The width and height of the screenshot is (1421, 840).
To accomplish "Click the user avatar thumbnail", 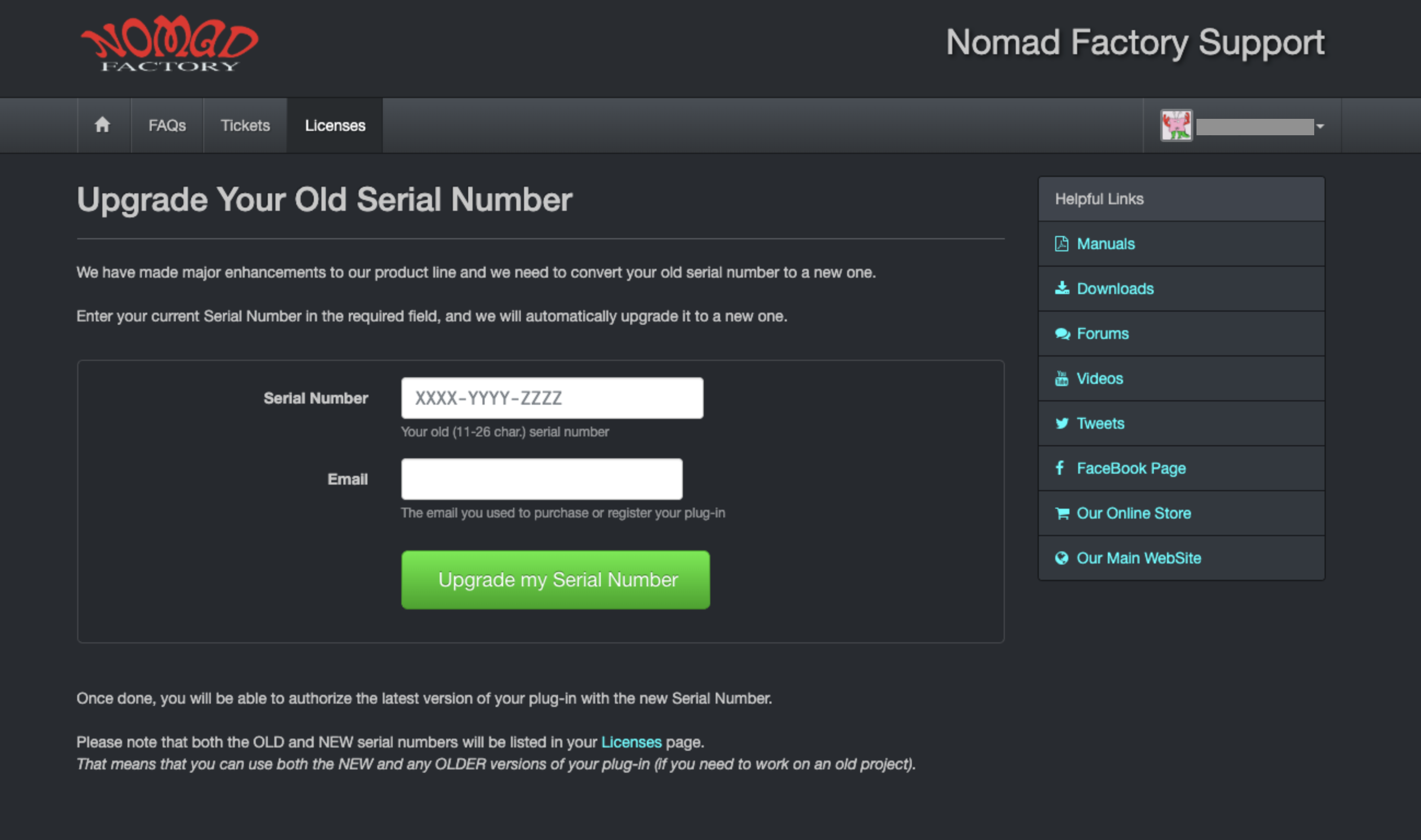I will pos(1177,125).
